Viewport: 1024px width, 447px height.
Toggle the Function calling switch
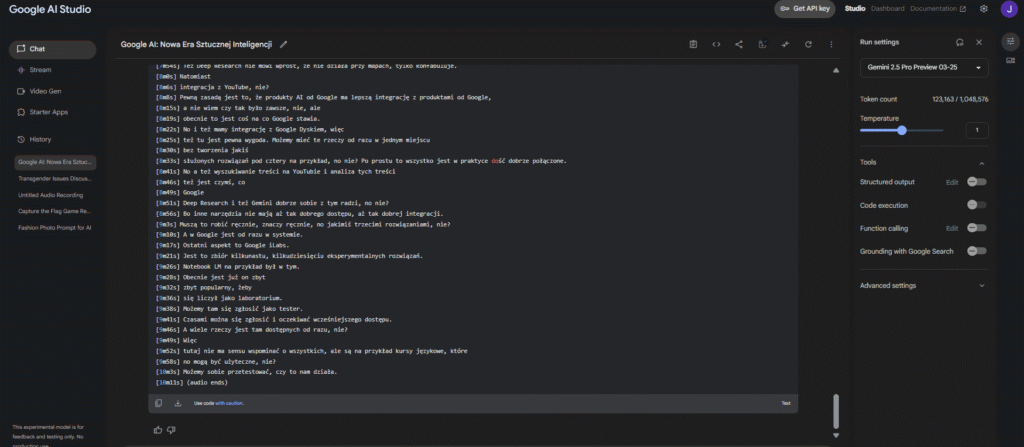(x=976, y=228)
